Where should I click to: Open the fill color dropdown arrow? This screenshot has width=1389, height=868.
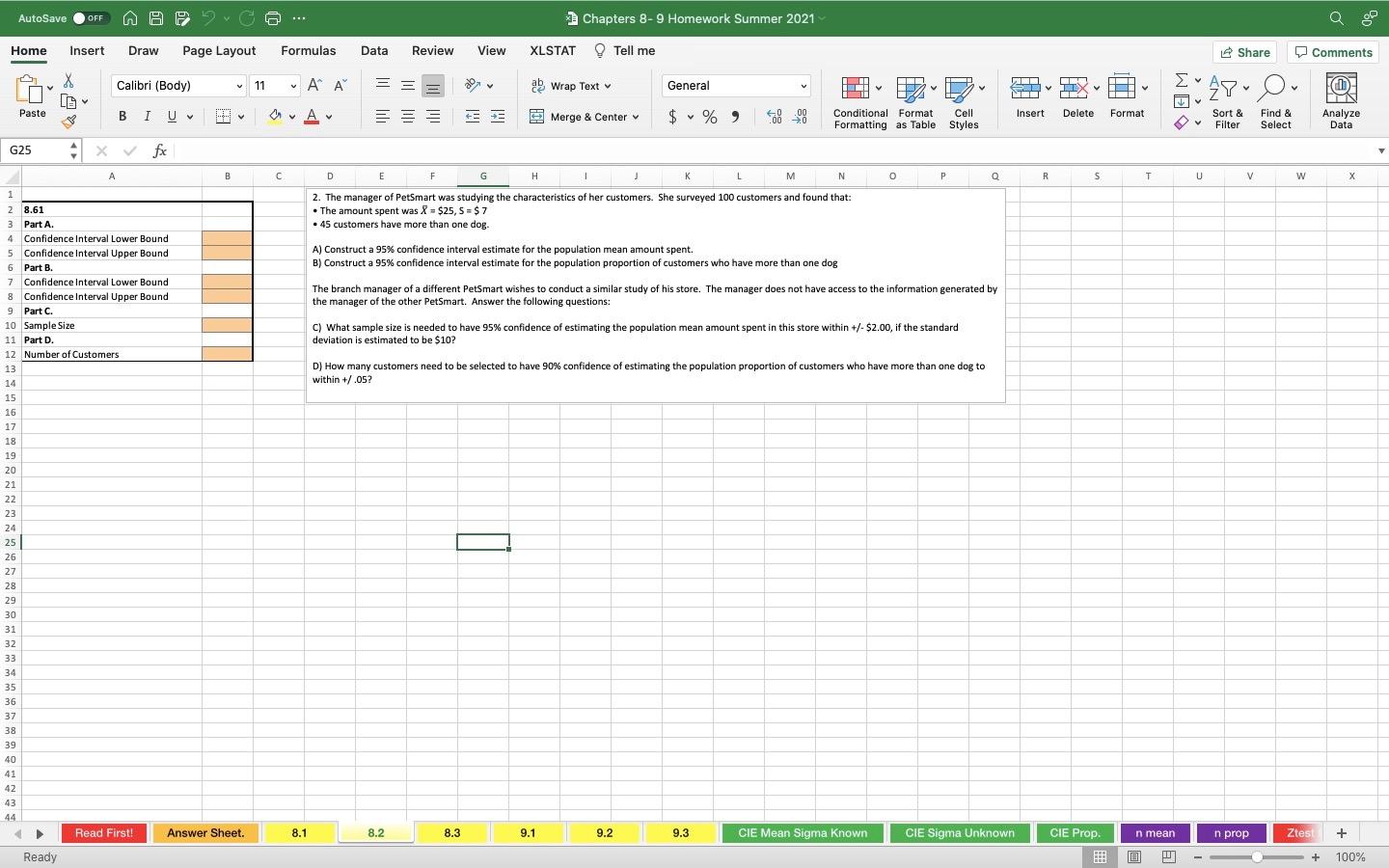tap(290, 117)
